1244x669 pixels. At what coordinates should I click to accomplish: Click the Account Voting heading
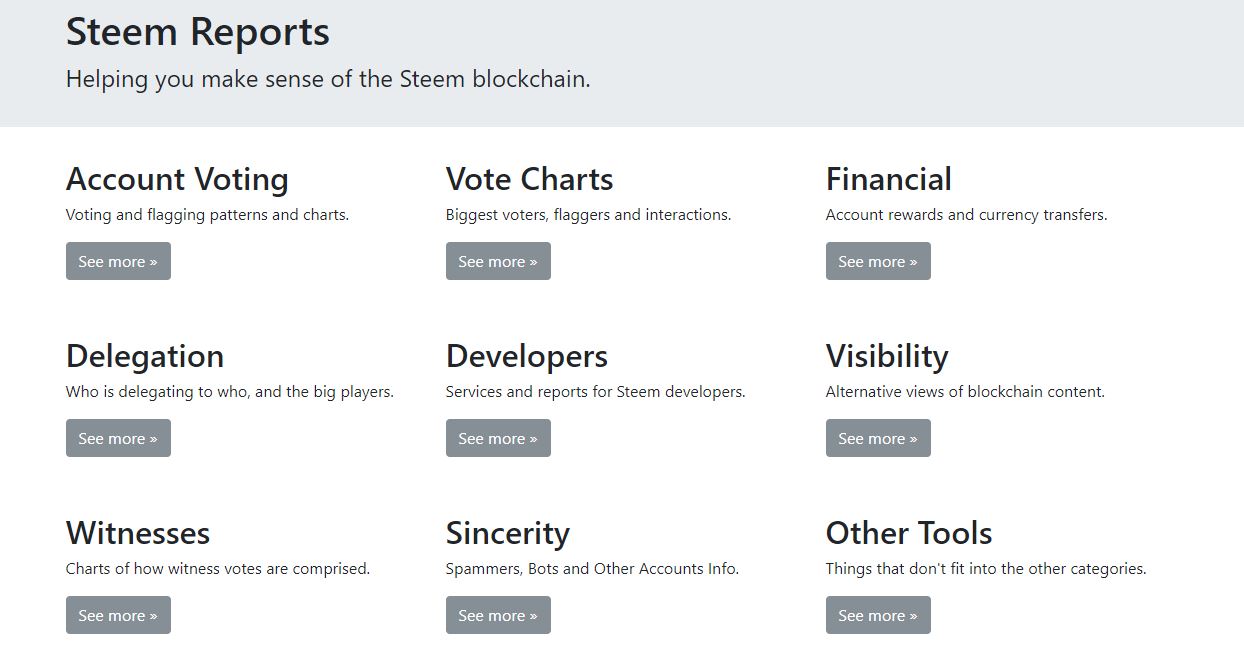click(177, 179)
